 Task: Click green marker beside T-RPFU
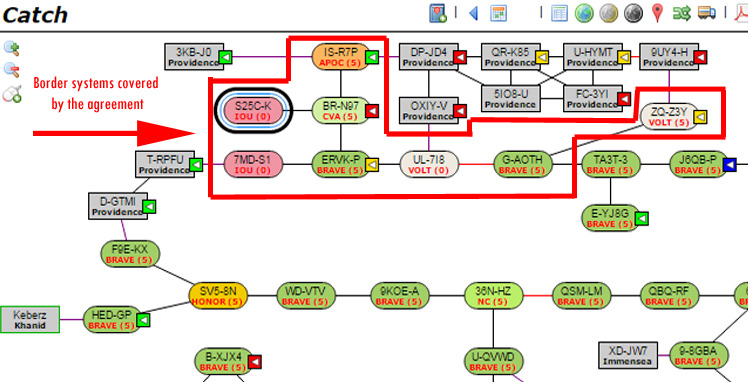click(x=196, y=165)
